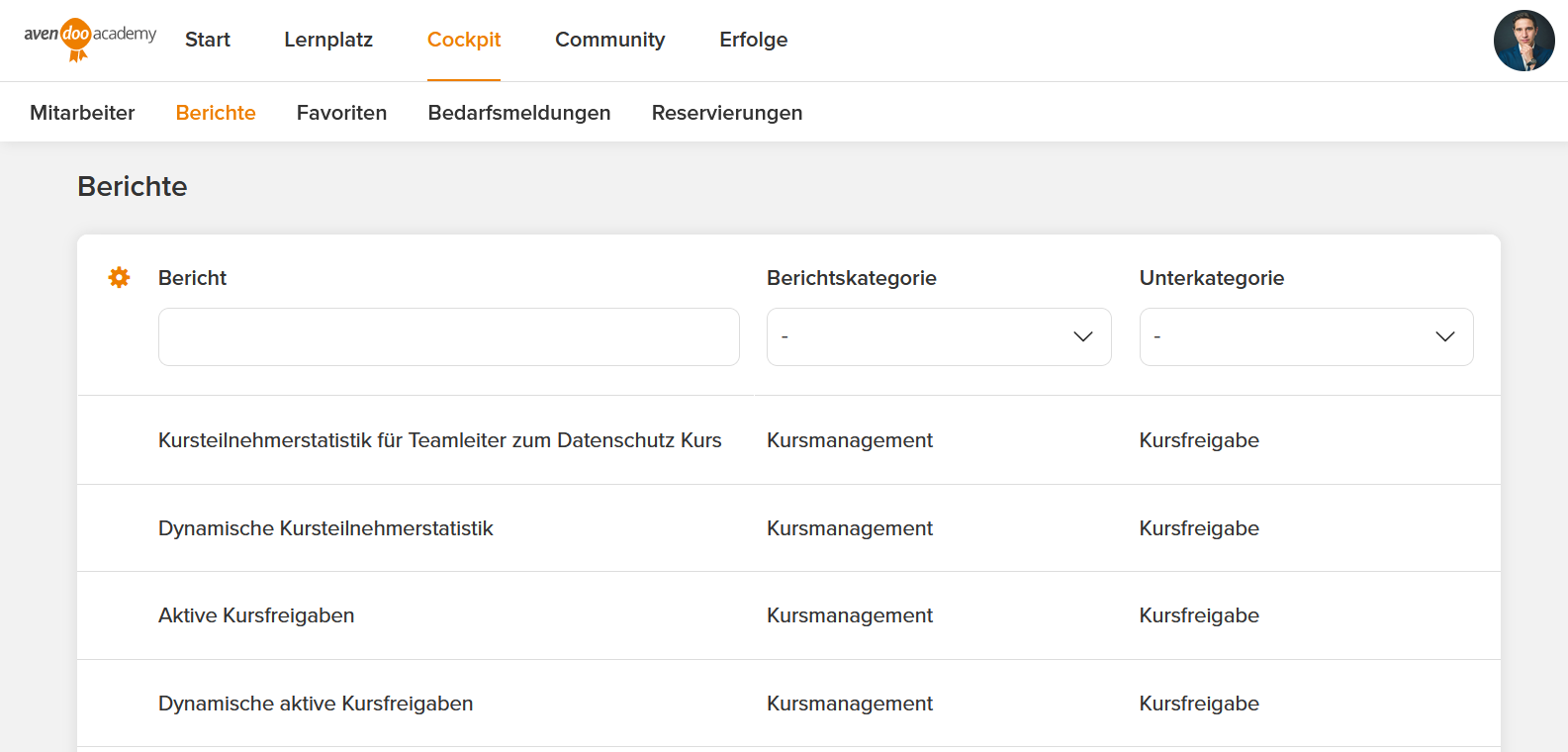Select the Cockpit tab

[464, 40]
